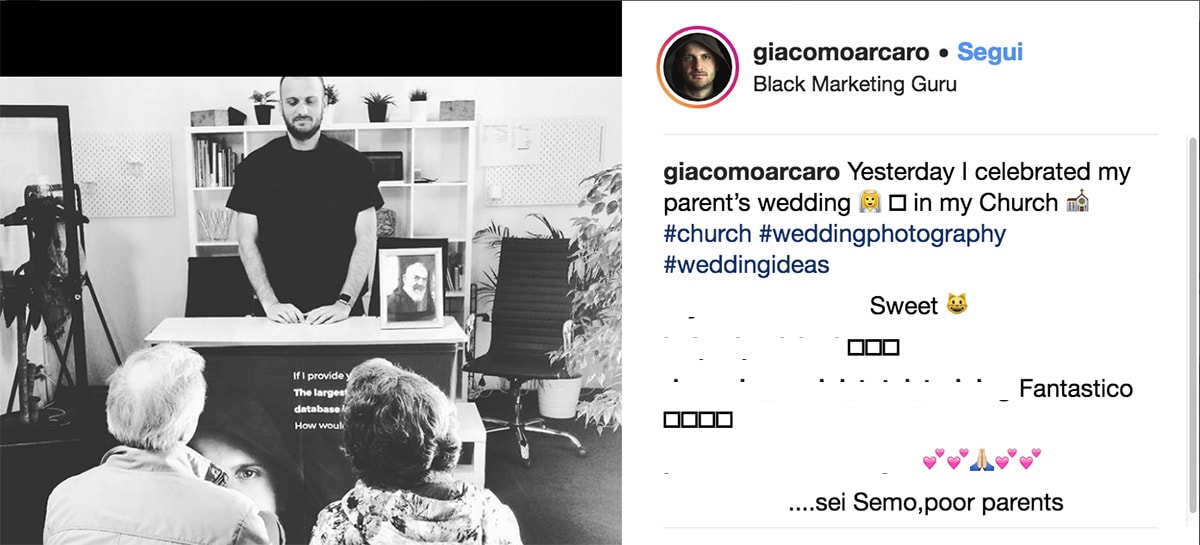Click the banner text on the desk front
This screenshot has width=1200, height=545.
click(319, 400)
